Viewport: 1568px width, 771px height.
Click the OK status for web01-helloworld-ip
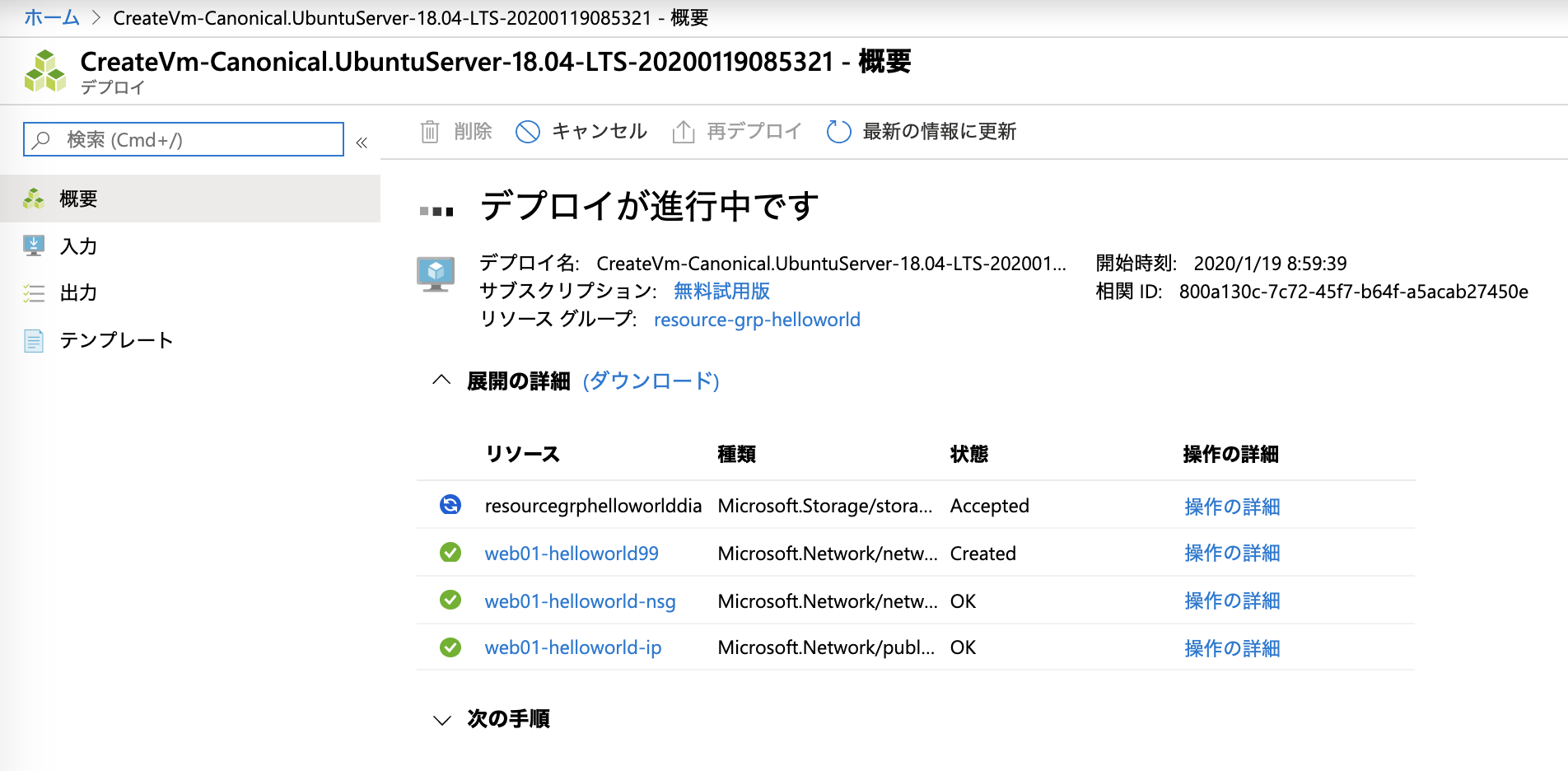click(964, 647)
